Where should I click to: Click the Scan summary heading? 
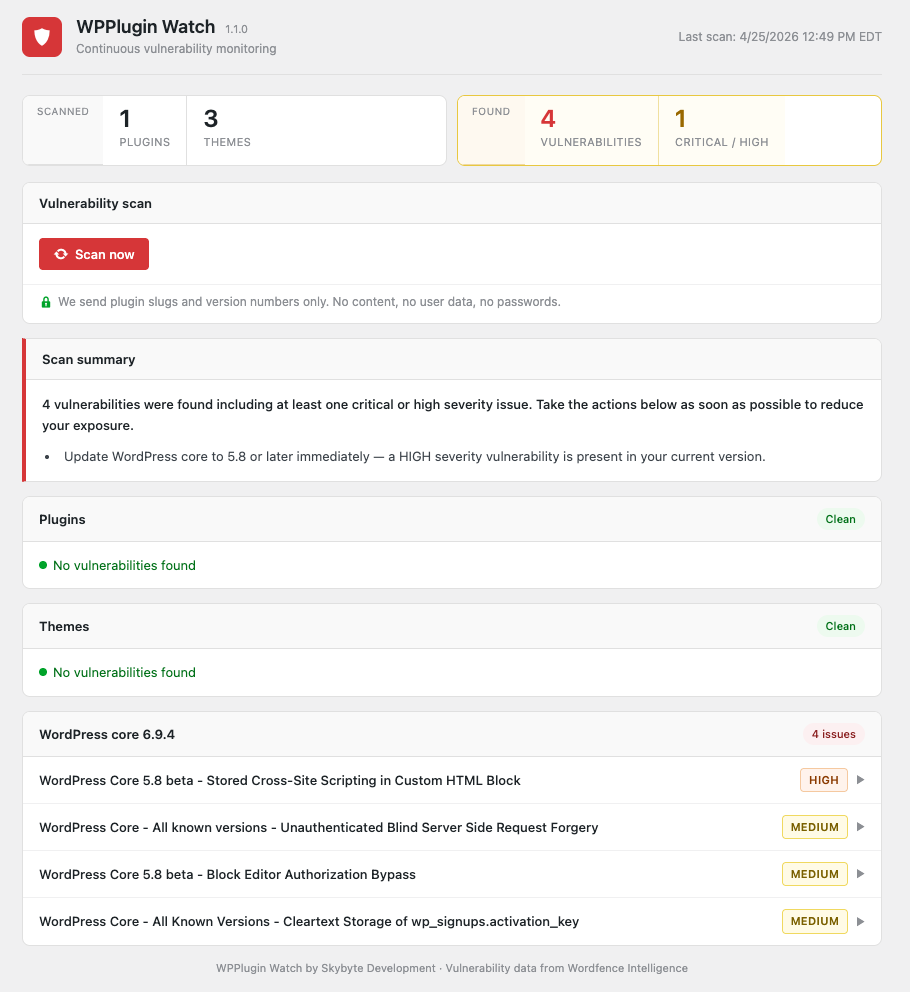click(89, 359)
